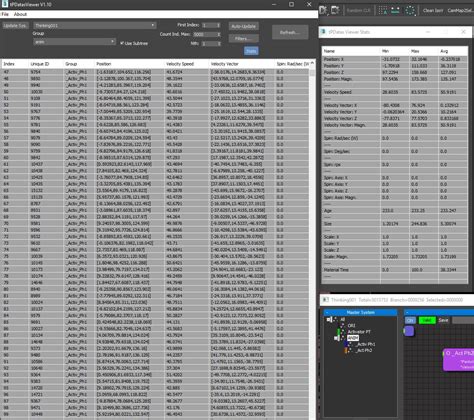Click the Refresh button
This screenshot has height=420, width=474.
coord(290,33)
